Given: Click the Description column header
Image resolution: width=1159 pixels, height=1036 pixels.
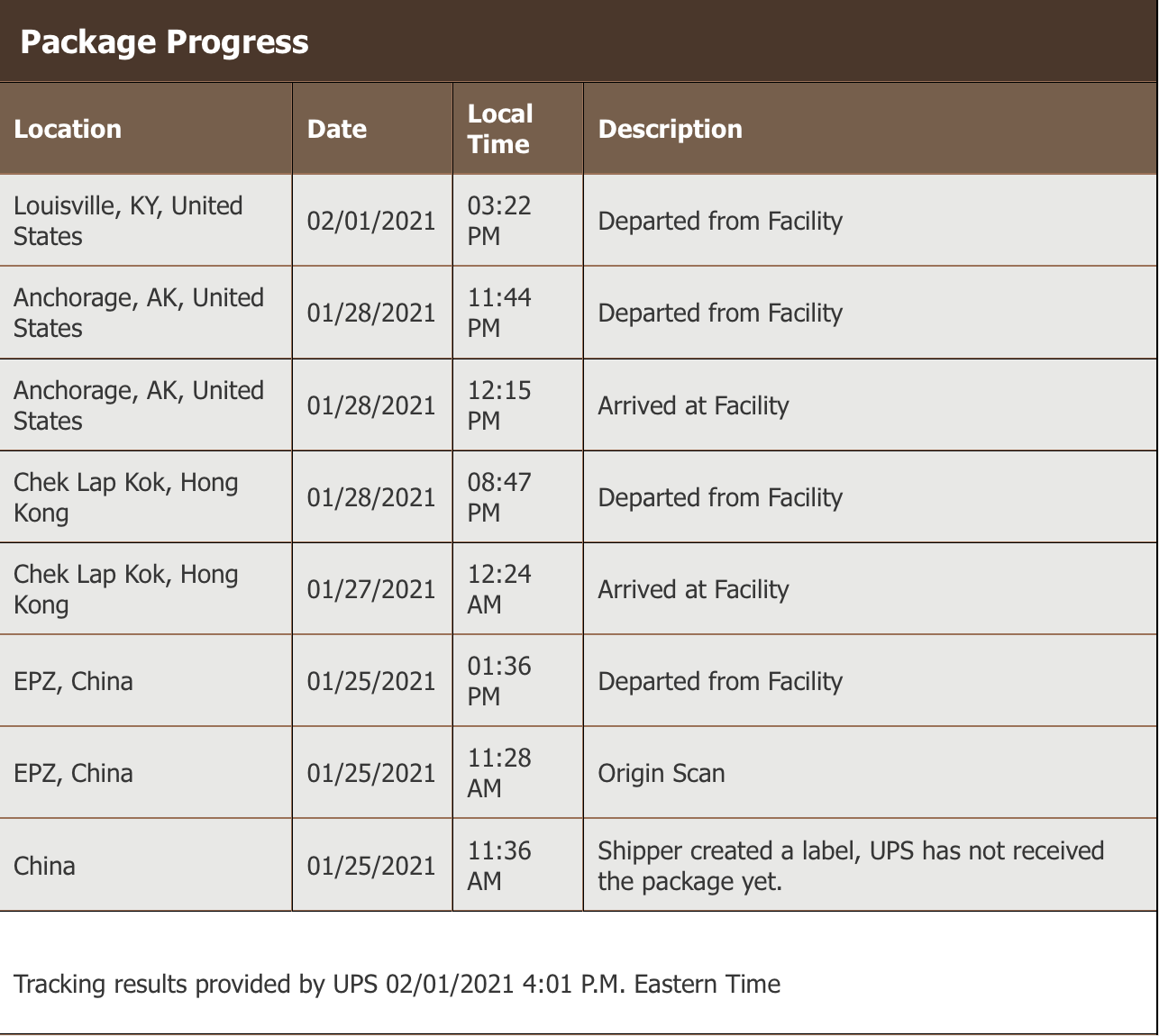Looking at the screenshot, I should pyautogui.click(x=671, y=129).
